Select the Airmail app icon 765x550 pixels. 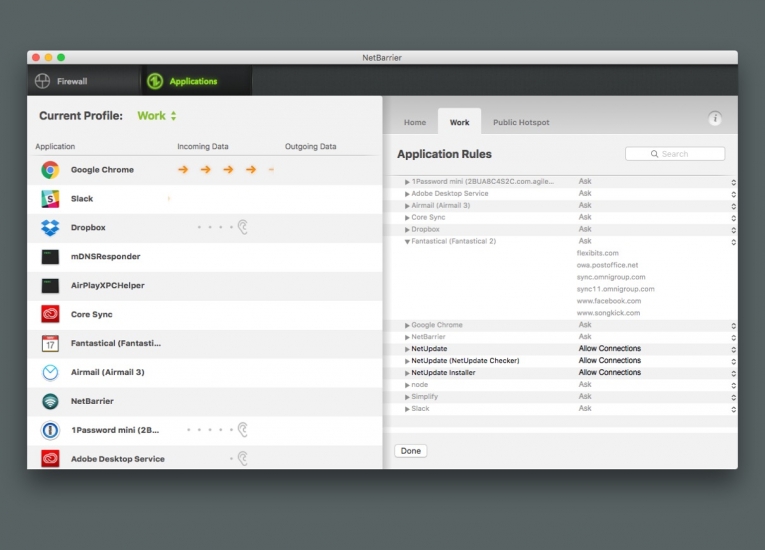tap(50, 372)
